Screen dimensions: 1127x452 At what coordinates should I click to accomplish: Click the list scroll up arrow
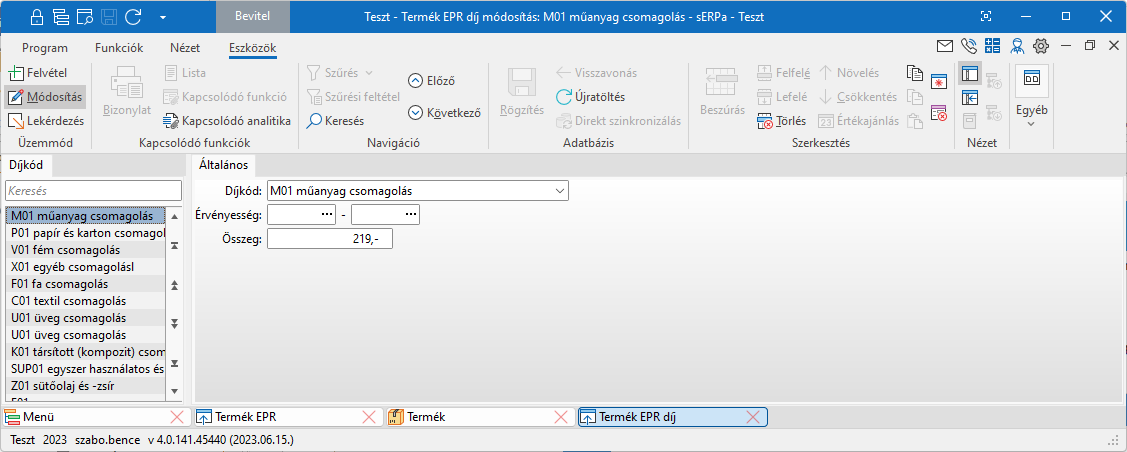point(174,216)
